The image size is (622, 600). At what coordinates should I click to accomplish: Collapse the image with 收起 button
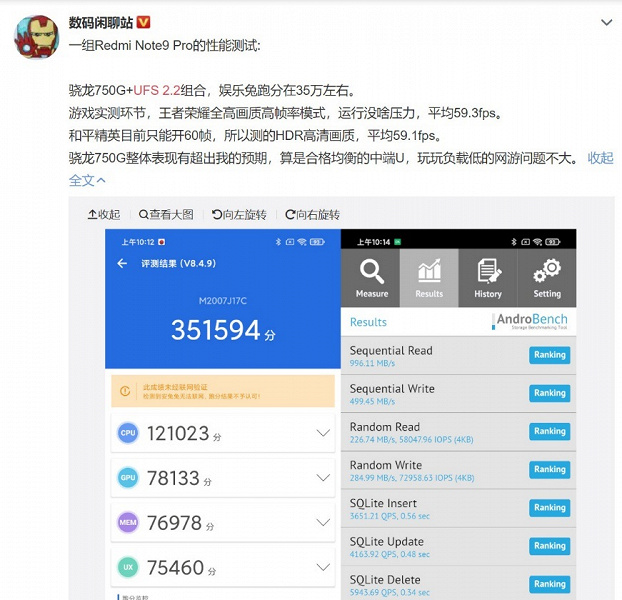(x=104, y=215)
